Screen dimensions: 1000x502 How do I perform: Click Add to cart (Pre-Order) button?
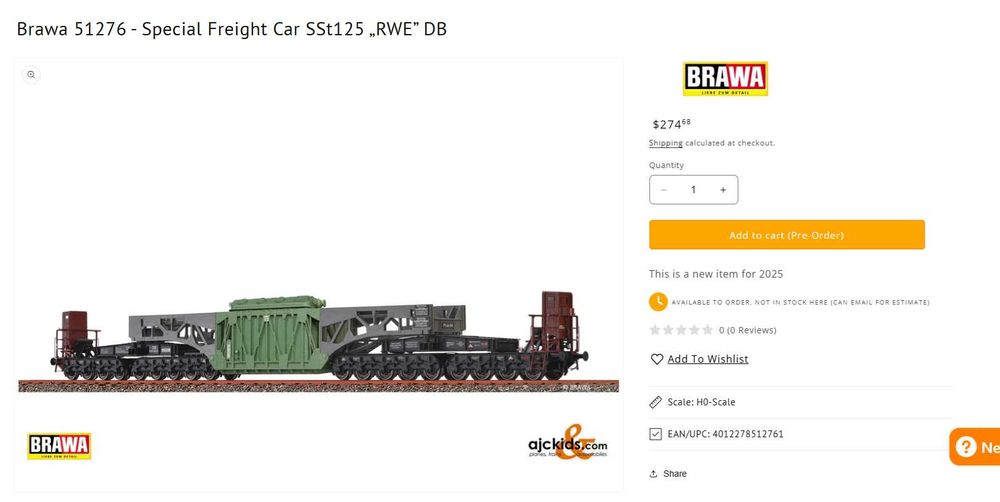pyautogui.click(x=786, y=235)
